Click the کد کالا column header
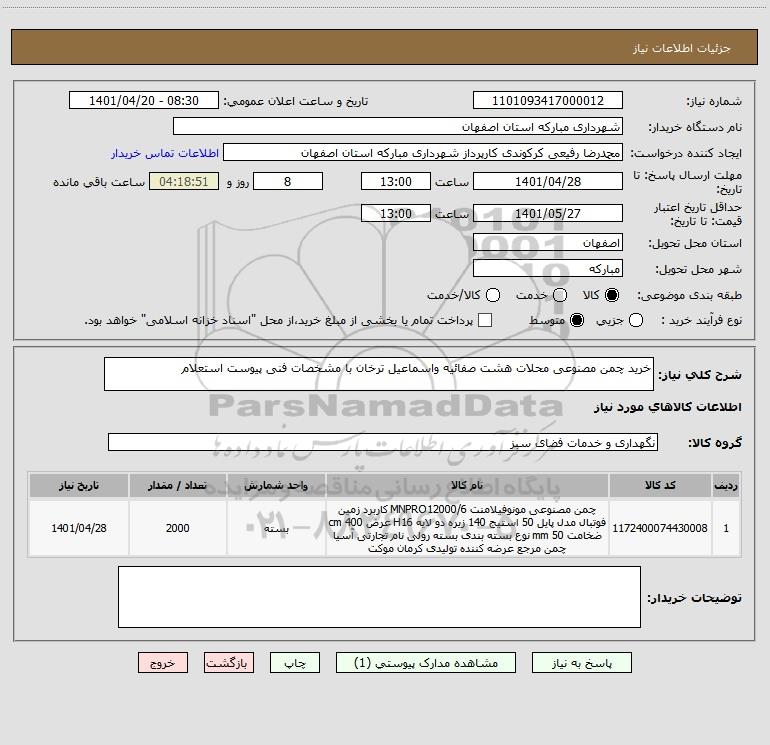 pyautogui.click(x=660, y=485)
